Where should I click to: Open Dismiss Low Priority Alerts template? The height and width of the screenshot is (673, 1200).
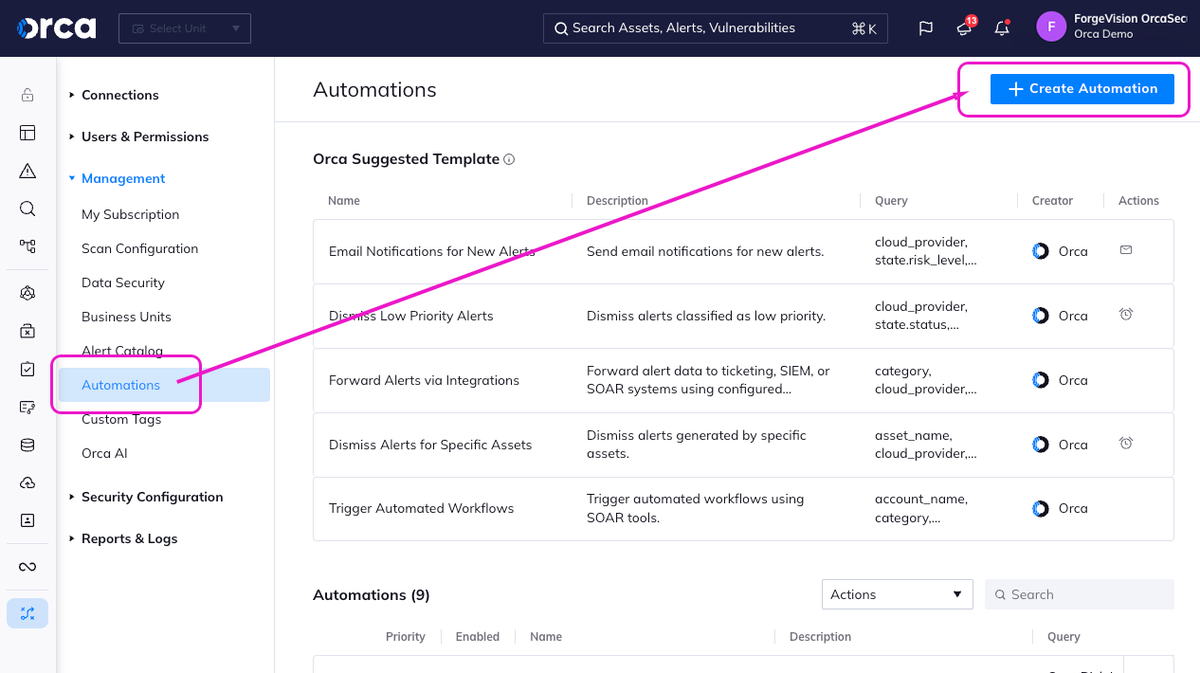click(411, 316)
